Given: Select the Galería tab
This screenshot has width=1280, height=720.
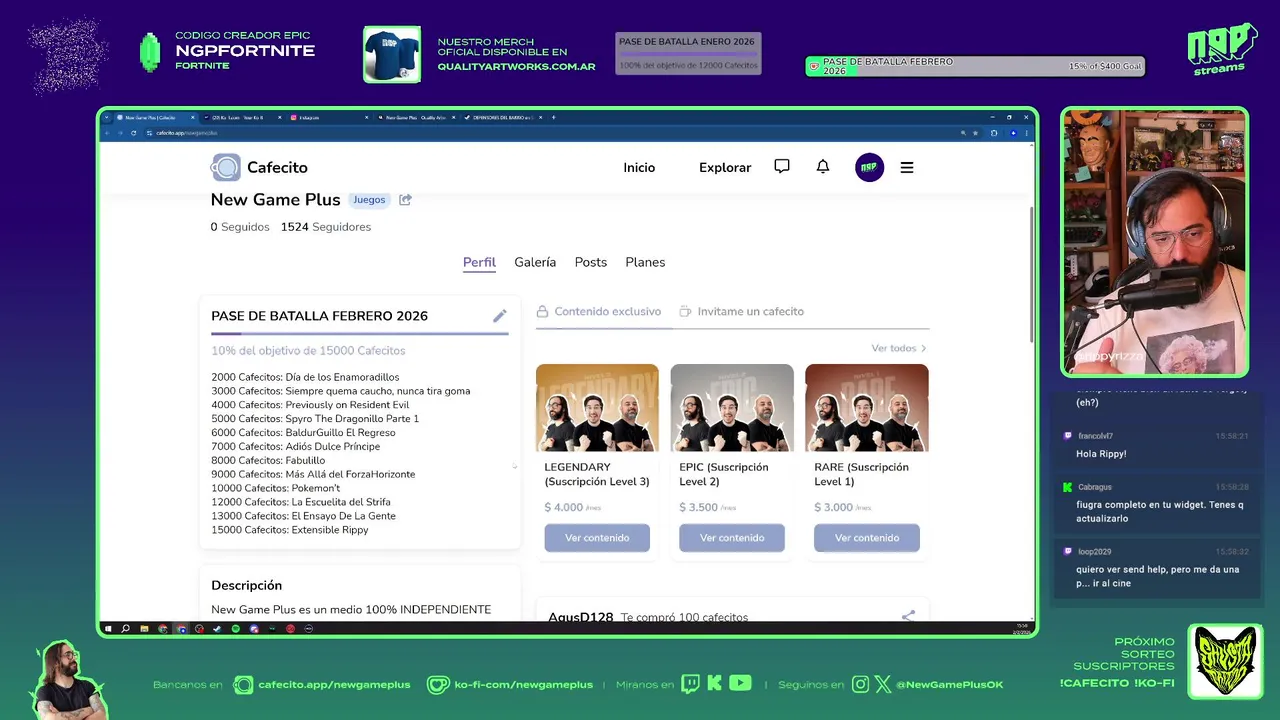Looking at the screenshot, I should coord(535,262).
